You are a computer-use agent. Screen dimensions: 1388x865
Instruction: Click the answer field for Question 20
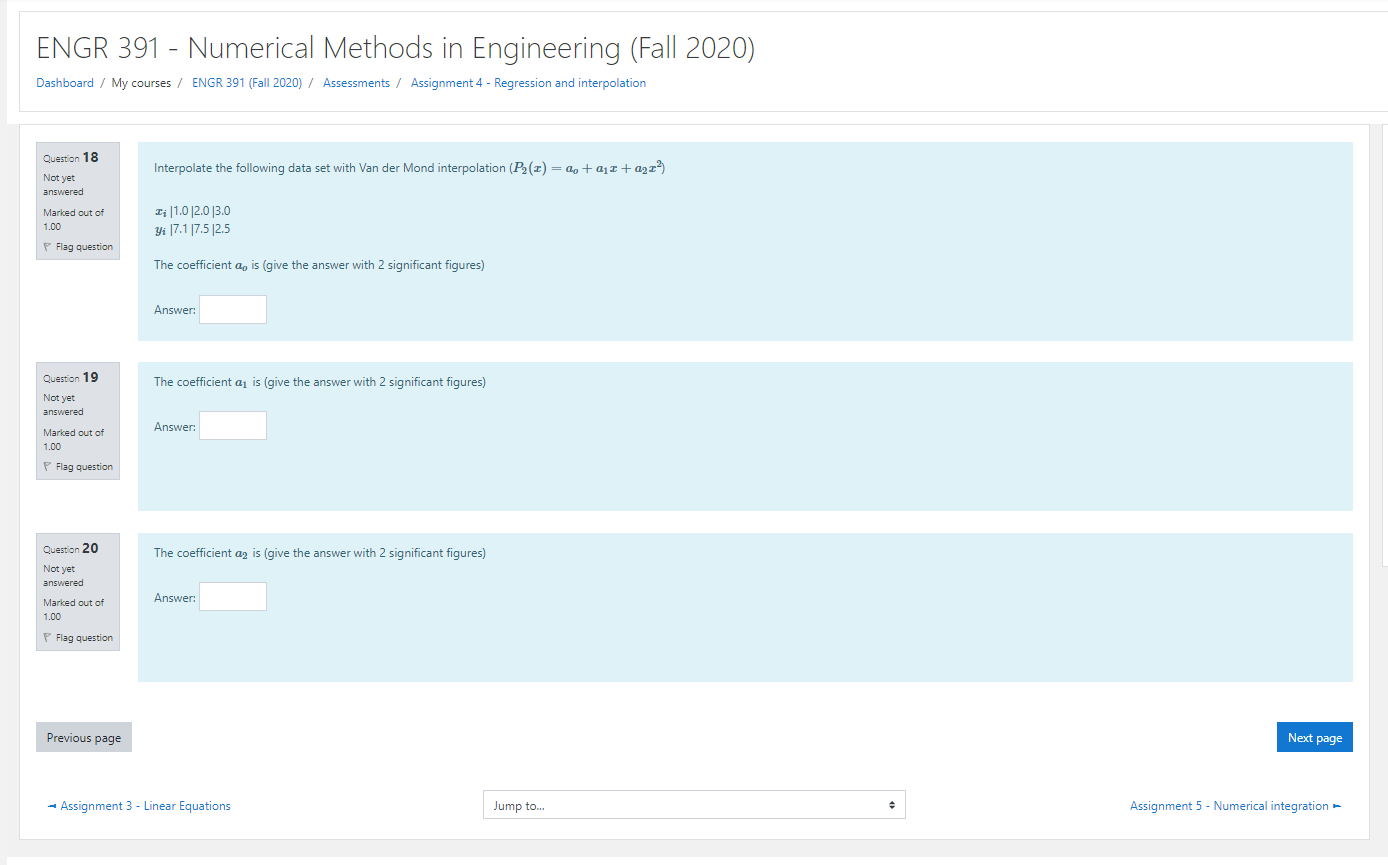(232, 596)
